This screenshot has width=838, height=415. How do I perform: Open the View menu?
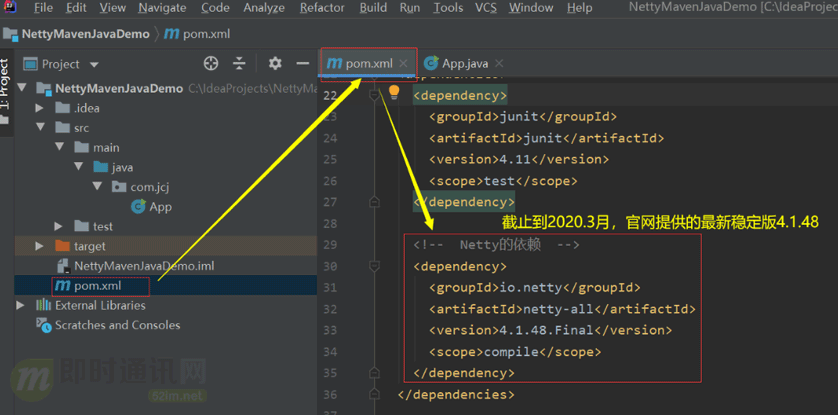(113, 8)
